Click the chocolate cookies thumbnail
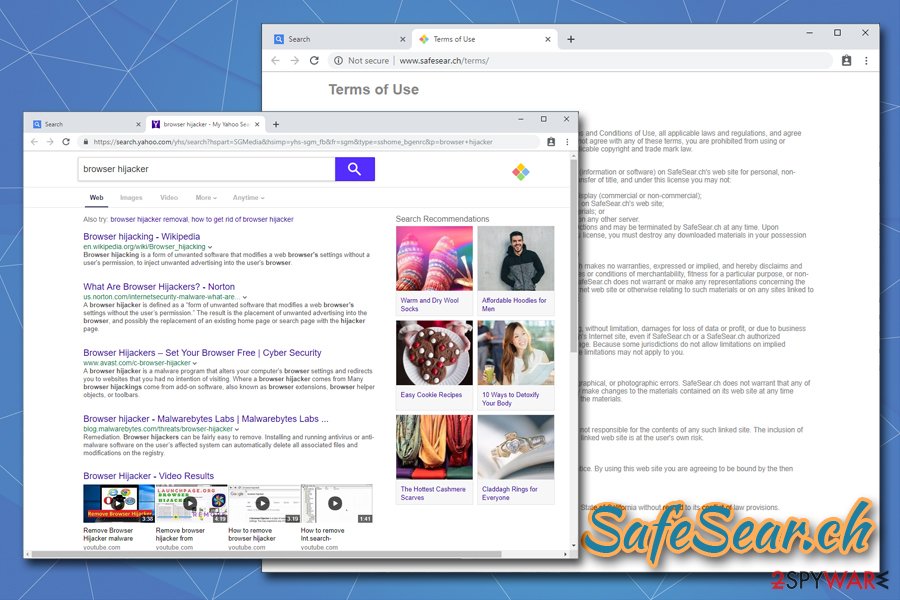 (x=435, y=353)
